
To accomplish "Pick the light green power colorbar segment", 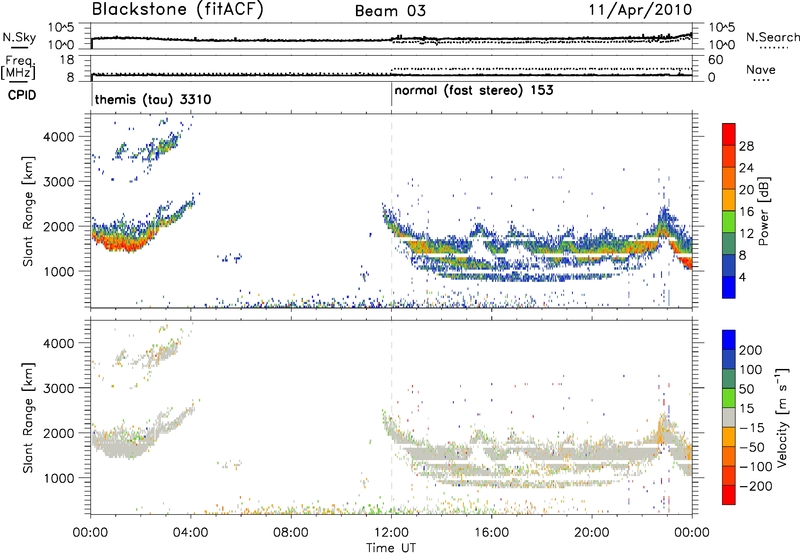I will click(729, 222).
